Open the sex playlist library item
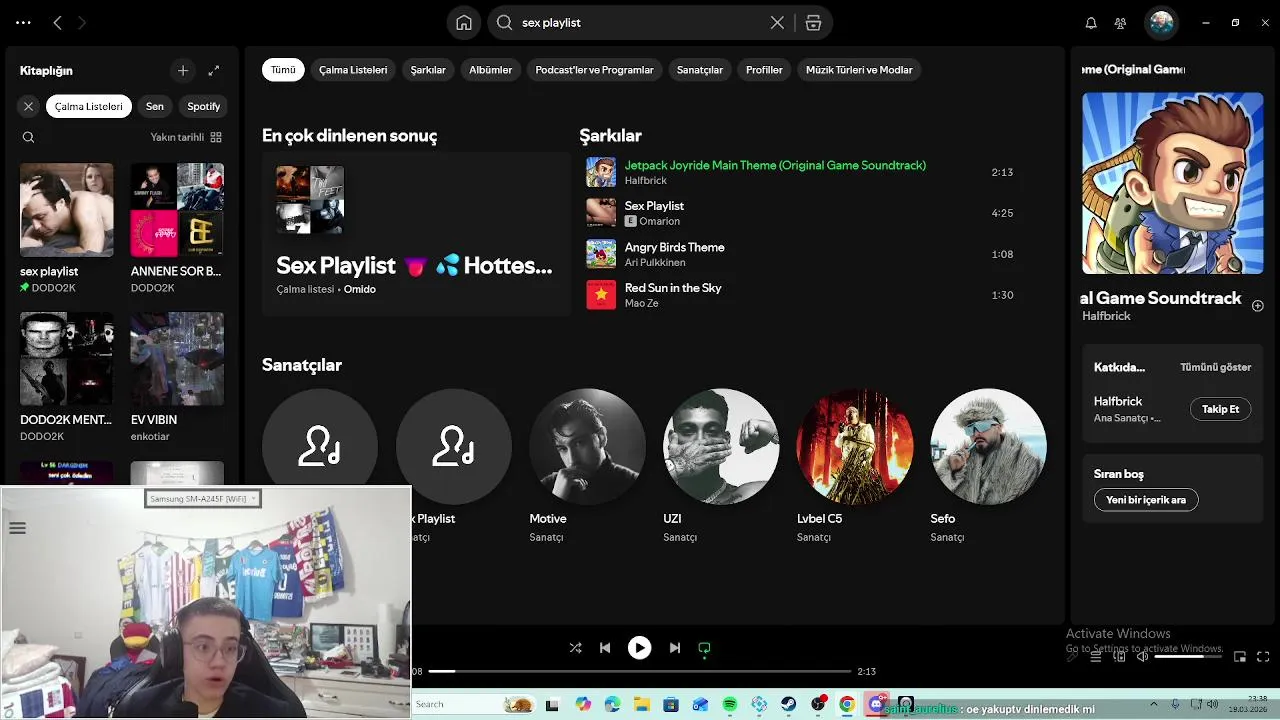1280x720 pixels. (x=66, y=228)
